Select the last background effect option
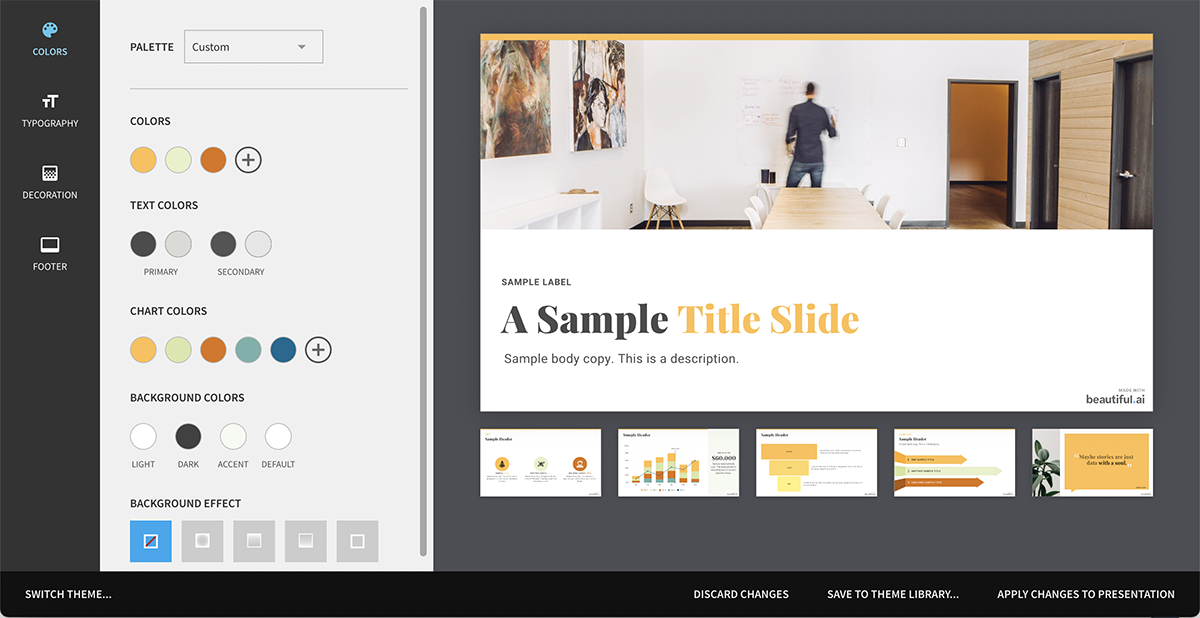Image resolution: width=1200 pixels, height=618 pixels. tap(357, 540)
